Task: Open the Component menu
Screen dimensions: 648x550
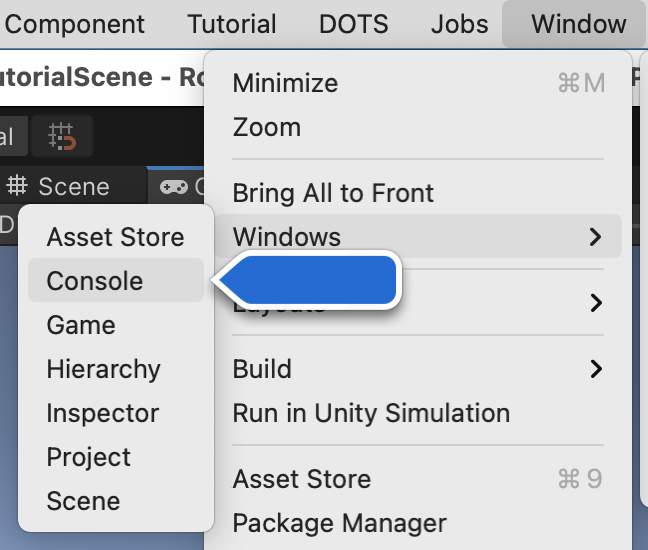Action: (x=74, y=24)
